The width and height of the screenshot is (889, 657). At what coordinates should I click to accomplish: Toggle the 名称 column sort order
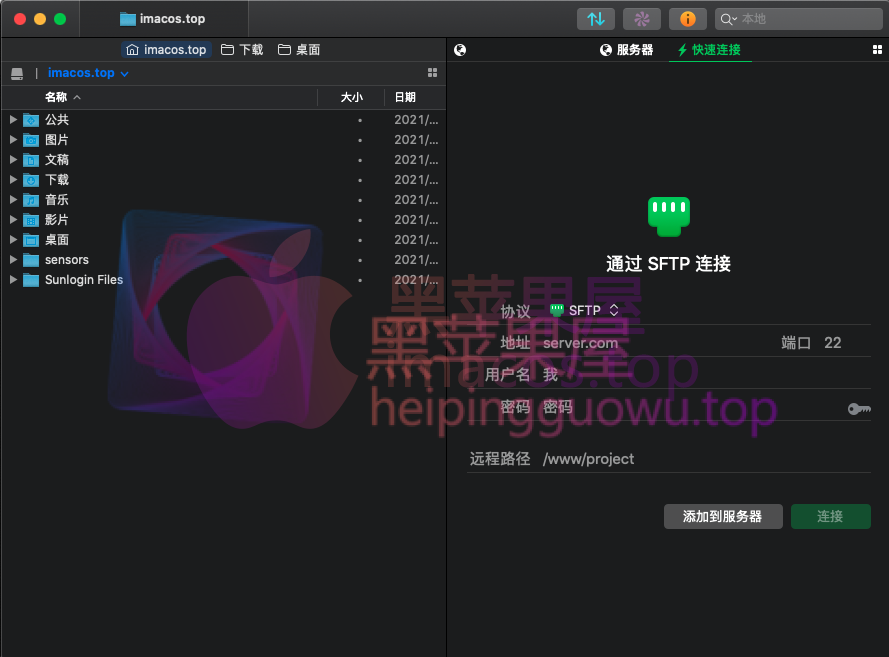(58, 97)
